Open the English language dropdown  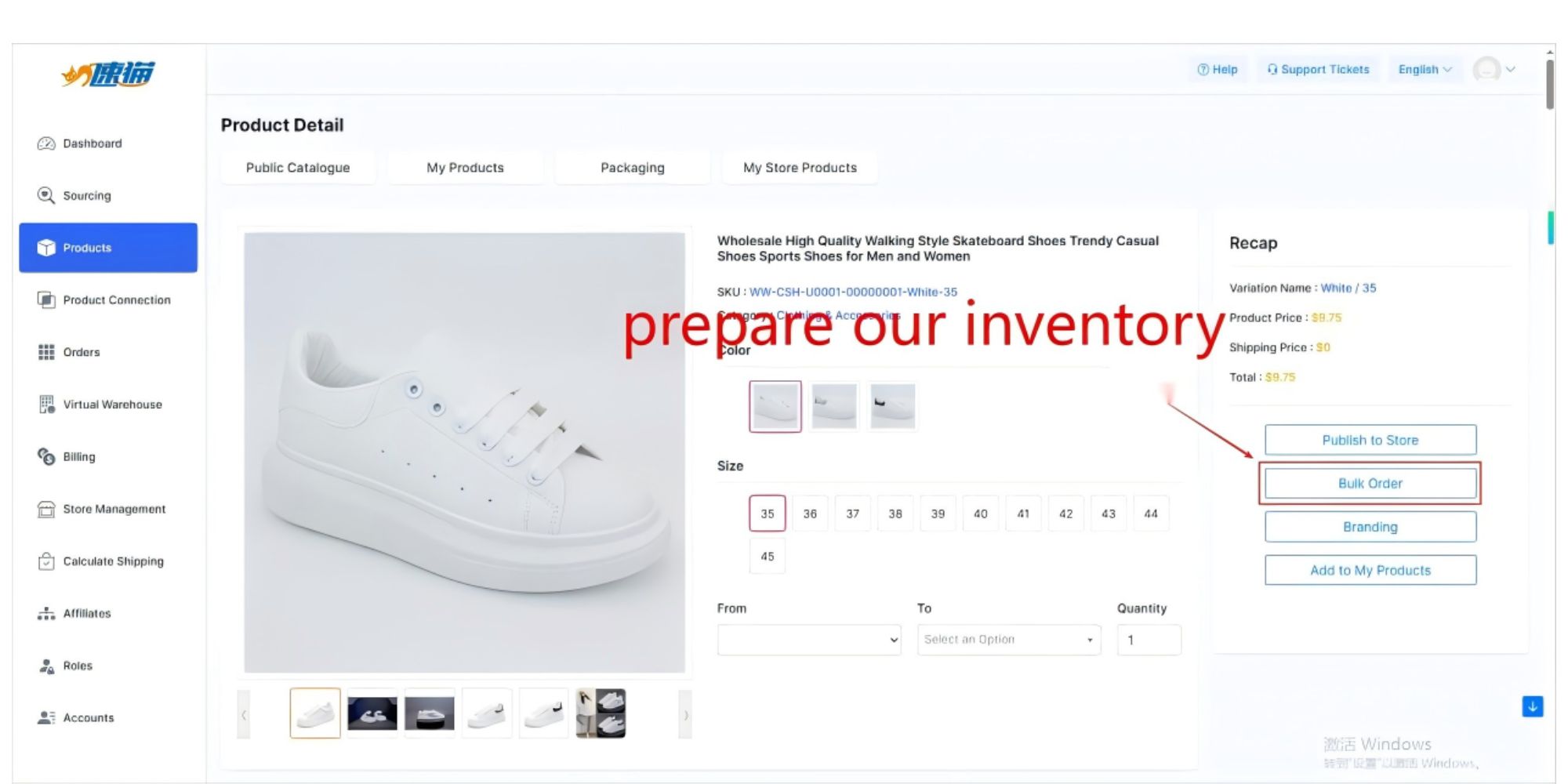click(x=1425, y=69)
